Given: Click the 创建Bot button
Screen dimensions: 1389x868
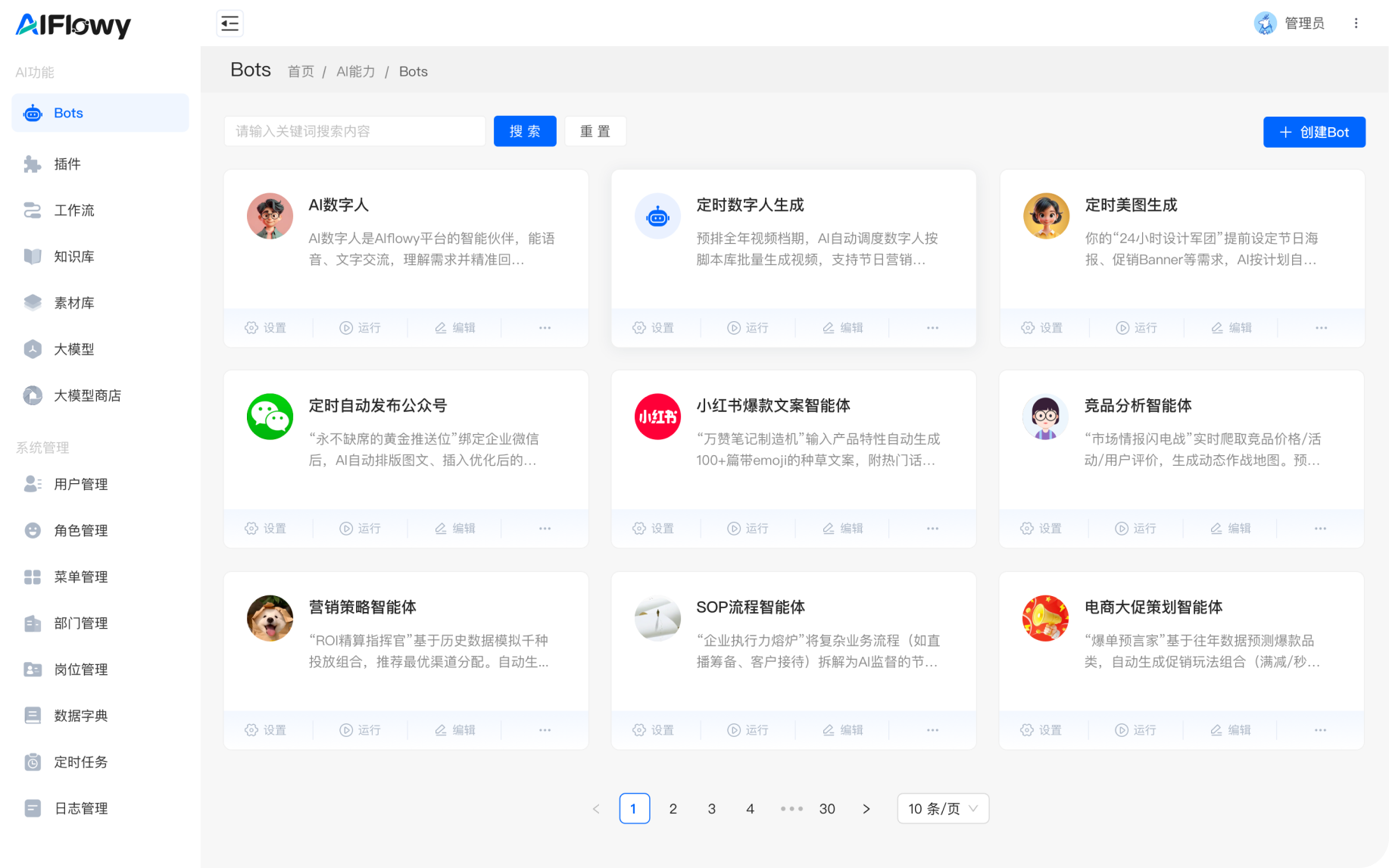Looking at the screenshot, I should click(x=1314, y=132).
